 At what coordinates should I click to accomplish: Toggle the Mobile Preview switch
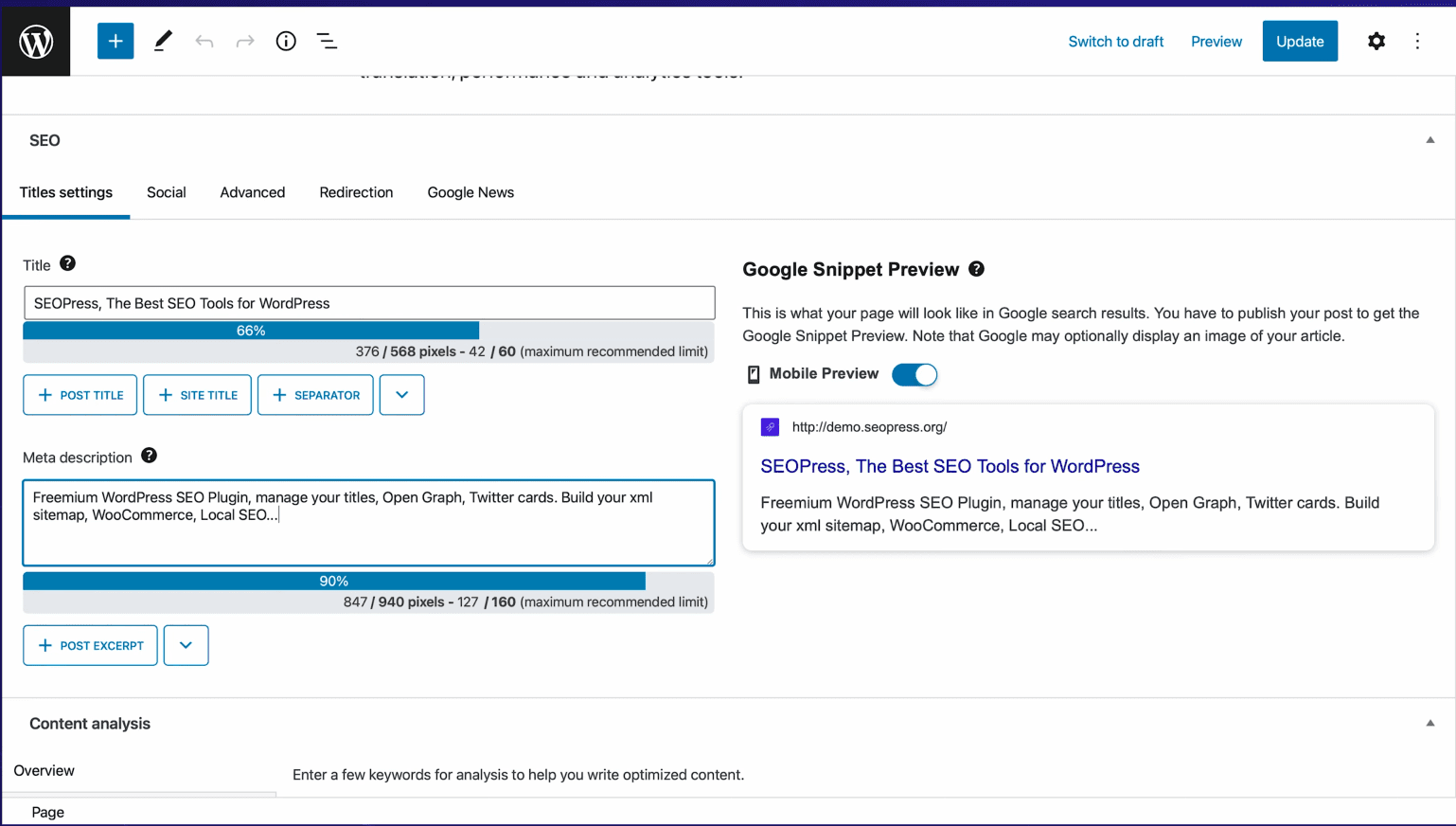[x=914, y=374]
